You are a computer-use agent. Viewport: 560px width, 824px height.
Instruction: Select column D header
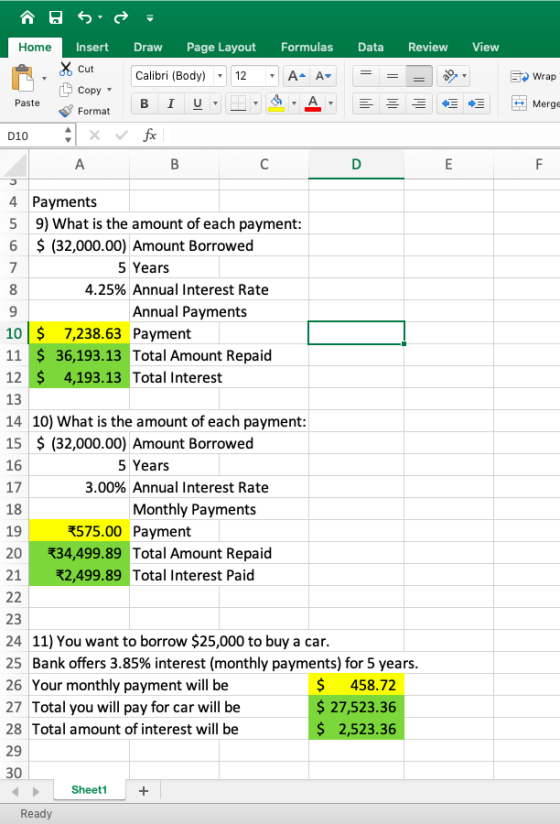(356, 164)
